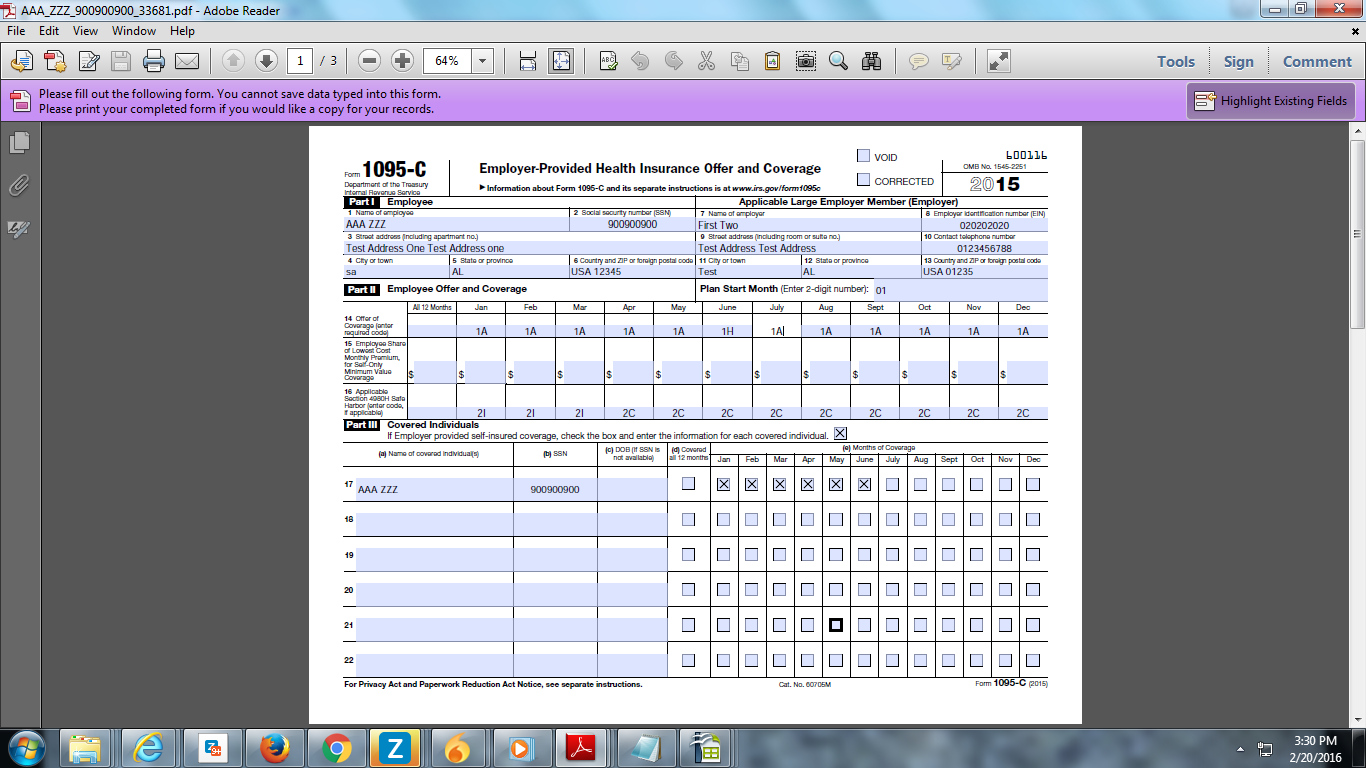Click the Print file icon
The height and width of the screenshot is (768, 1366).
click(x=153, y=61)
